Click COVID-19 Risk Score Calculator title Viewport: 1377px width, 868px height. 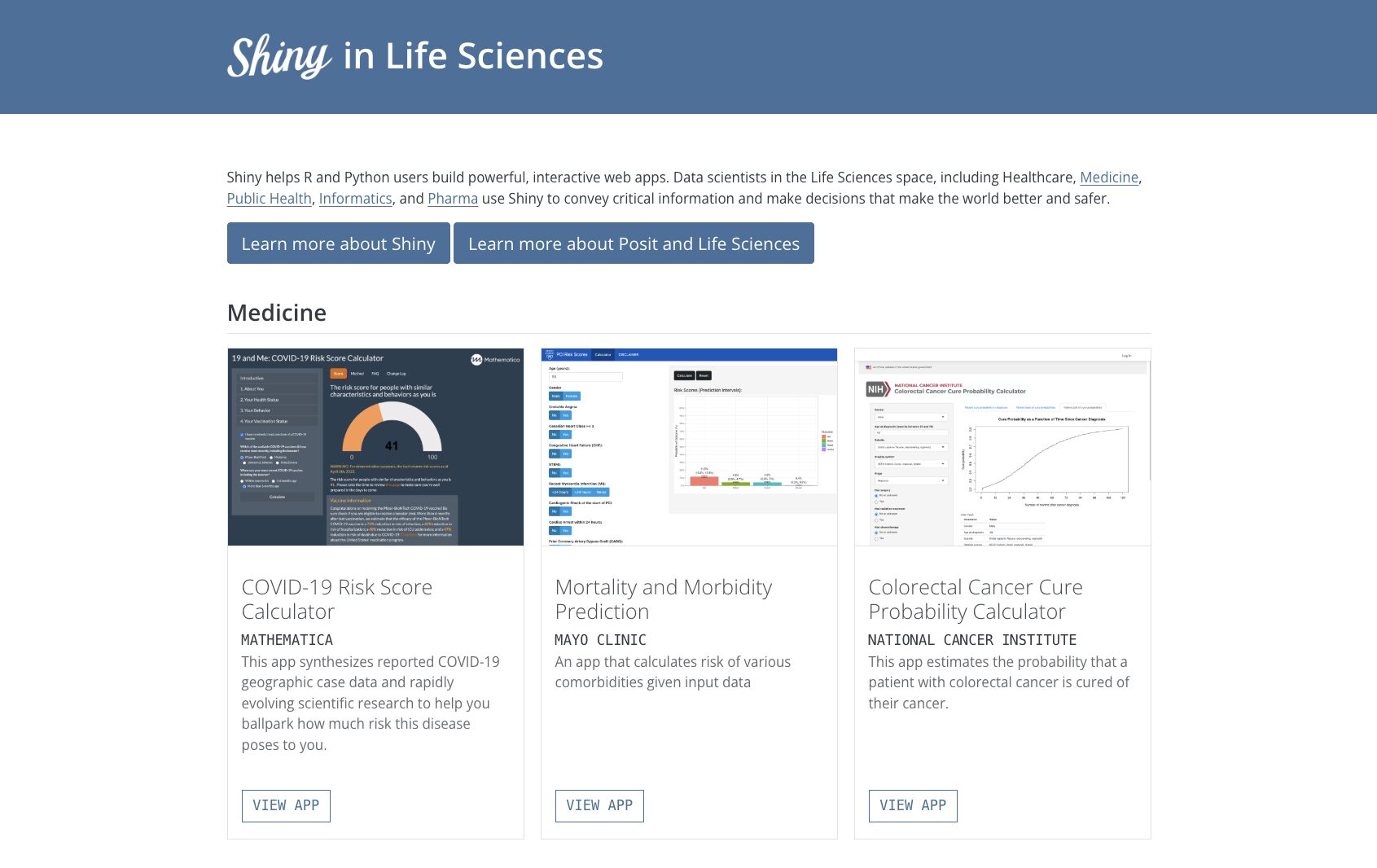pyautogui.click(x=337, y=599)
